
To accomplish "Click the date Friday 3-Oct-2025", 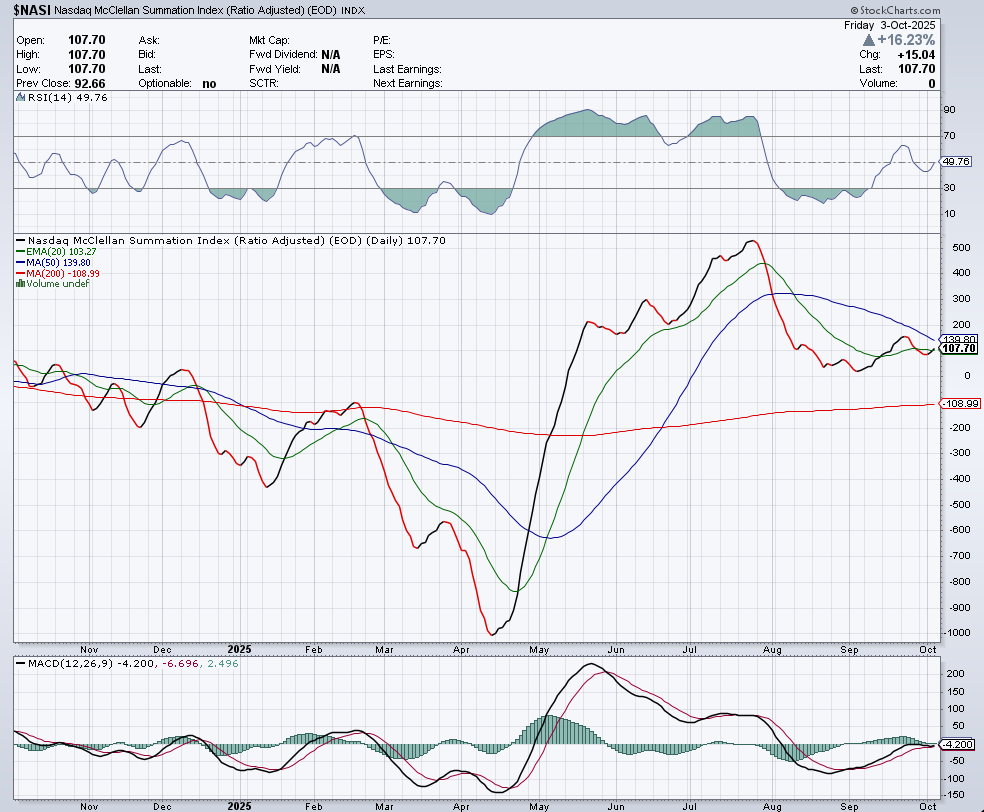I will (x=889, y=25).
